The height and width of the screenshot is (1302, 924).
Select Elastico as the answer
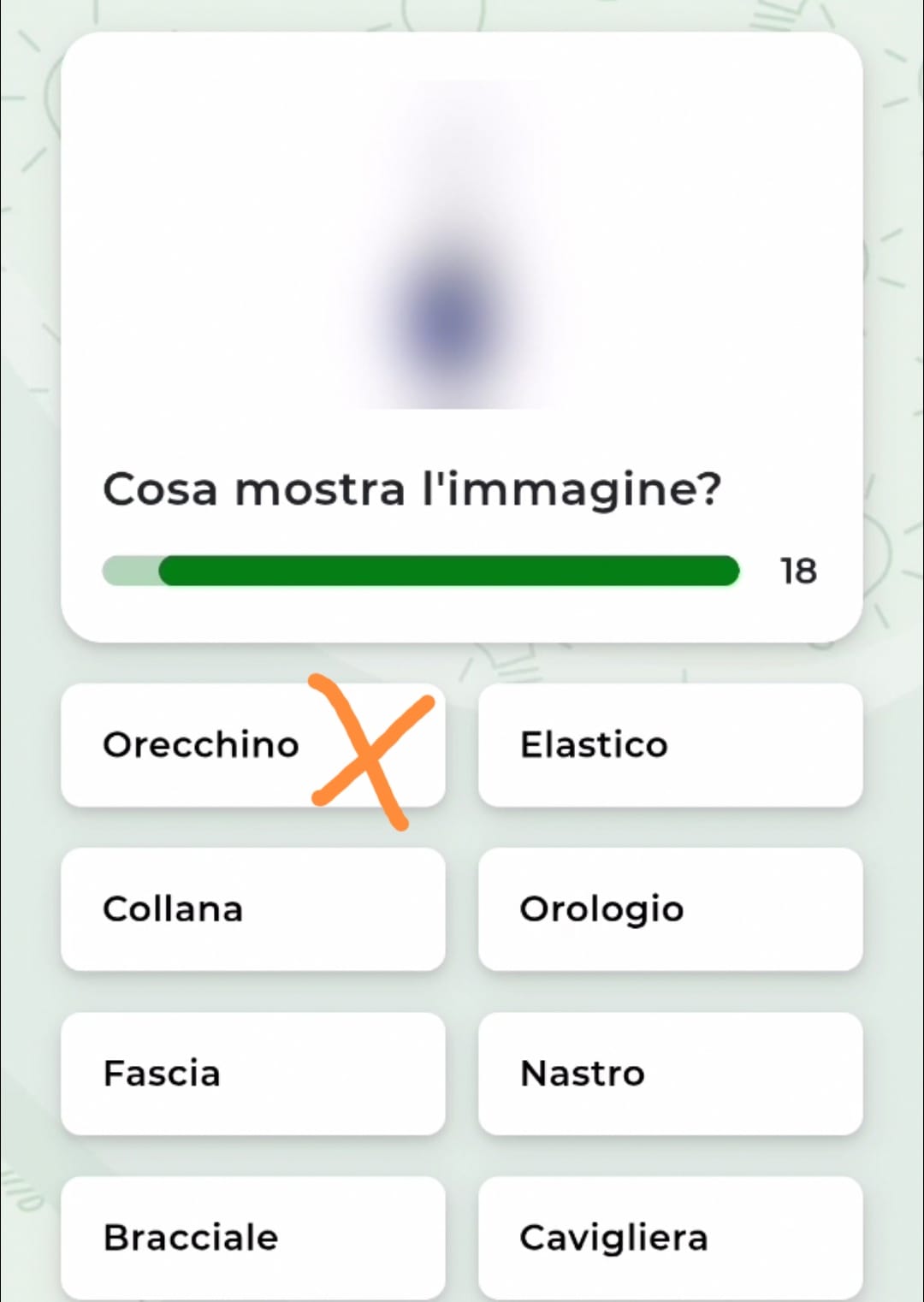670,745
